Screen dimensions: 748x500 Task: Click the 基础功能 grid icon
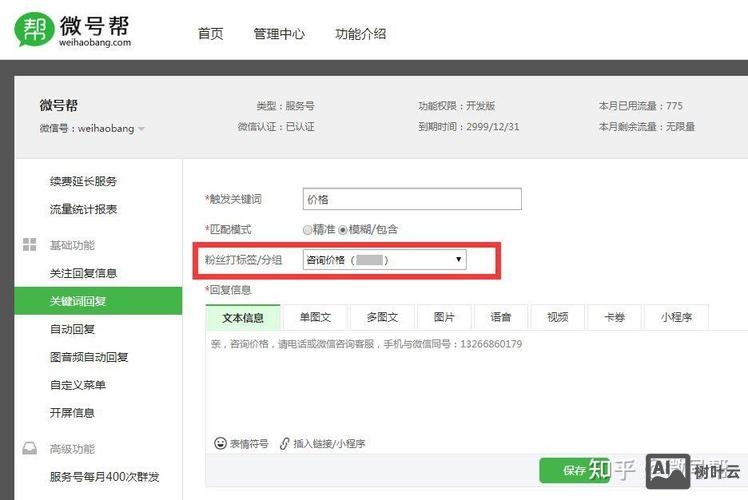[30, 244]
